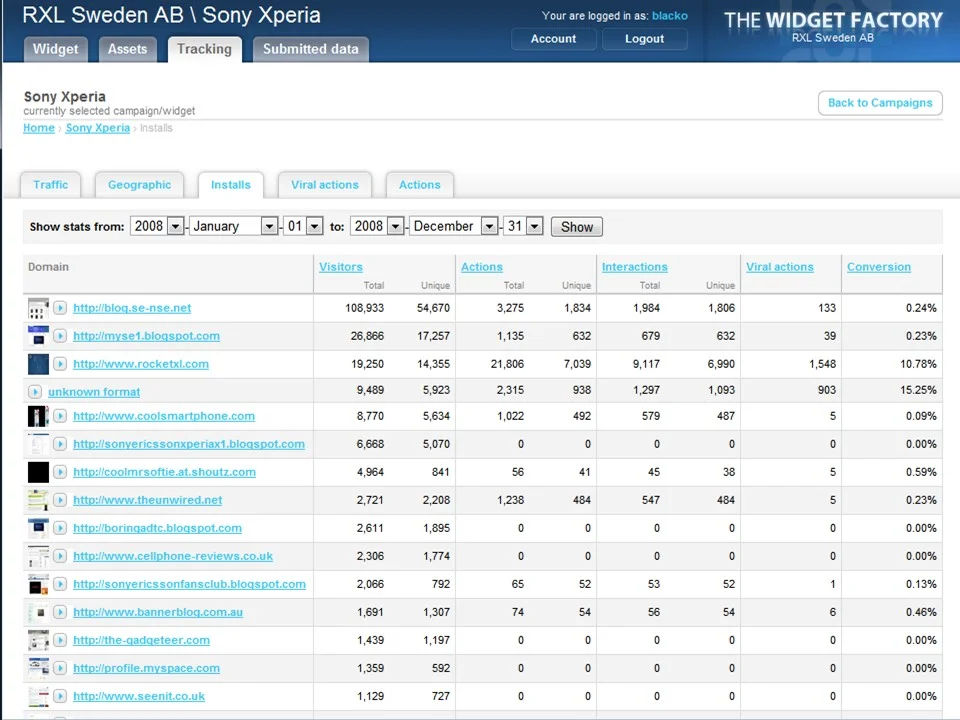Open the Submitted data tab
Image resolution: width=960 pixels, height=720 pixels.
pyautogui.click(x=311, y=49)
